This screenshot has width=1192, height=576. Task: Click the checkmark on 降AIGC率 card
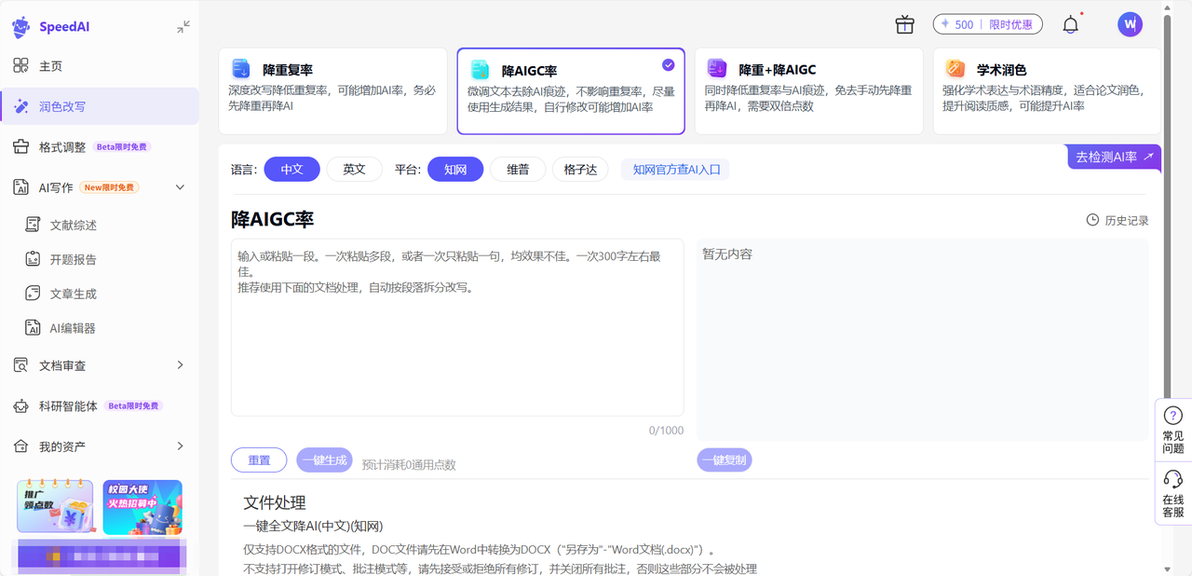(668, 65)
